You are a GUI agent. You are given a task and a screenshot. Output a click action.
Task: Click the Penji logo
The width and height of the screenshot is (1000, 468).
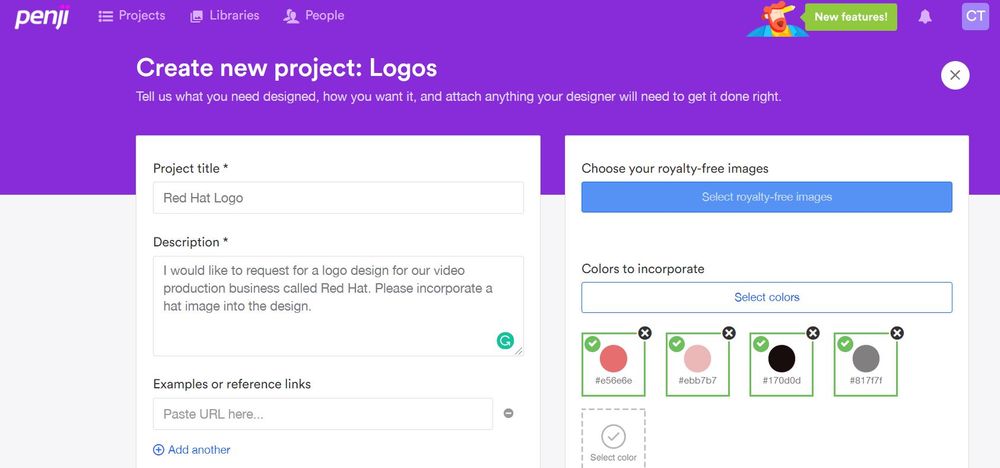pos(41,17)
